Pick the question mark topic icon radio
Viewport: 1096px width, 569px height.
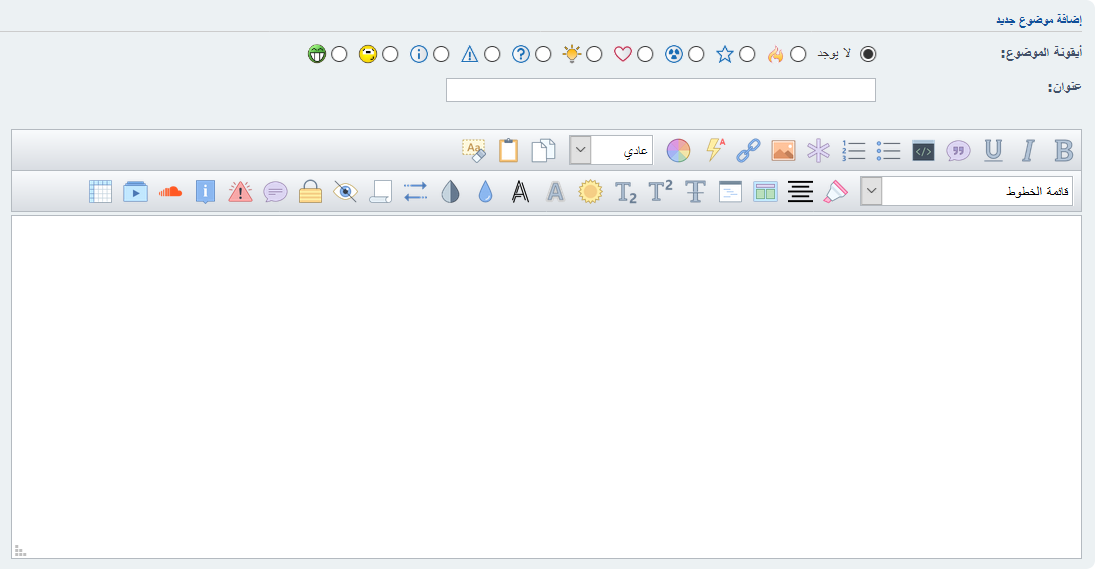click(x=543, y=54)
